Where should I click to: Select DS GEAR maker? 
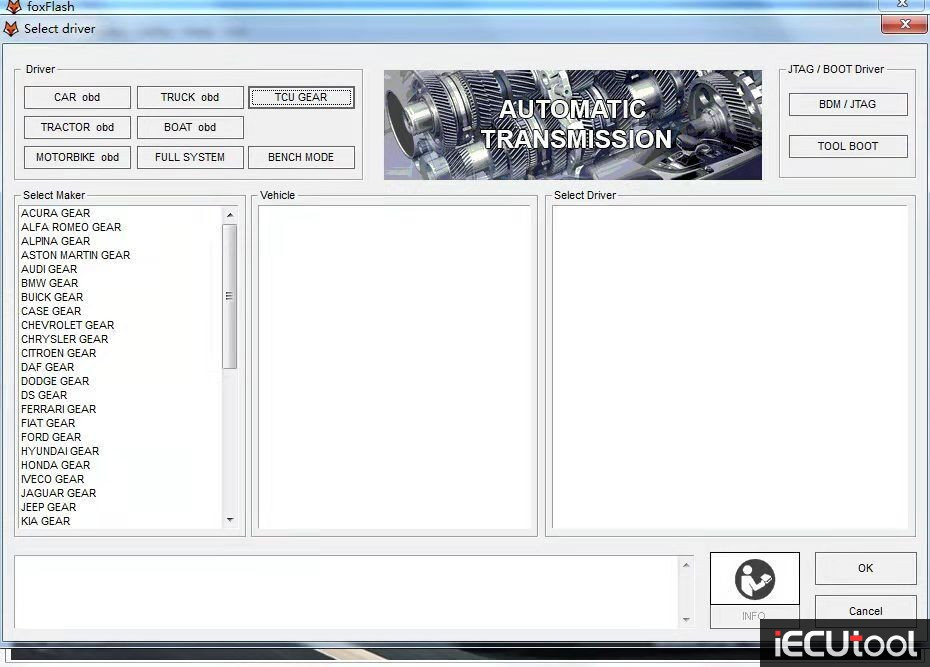tap(44, 395)
